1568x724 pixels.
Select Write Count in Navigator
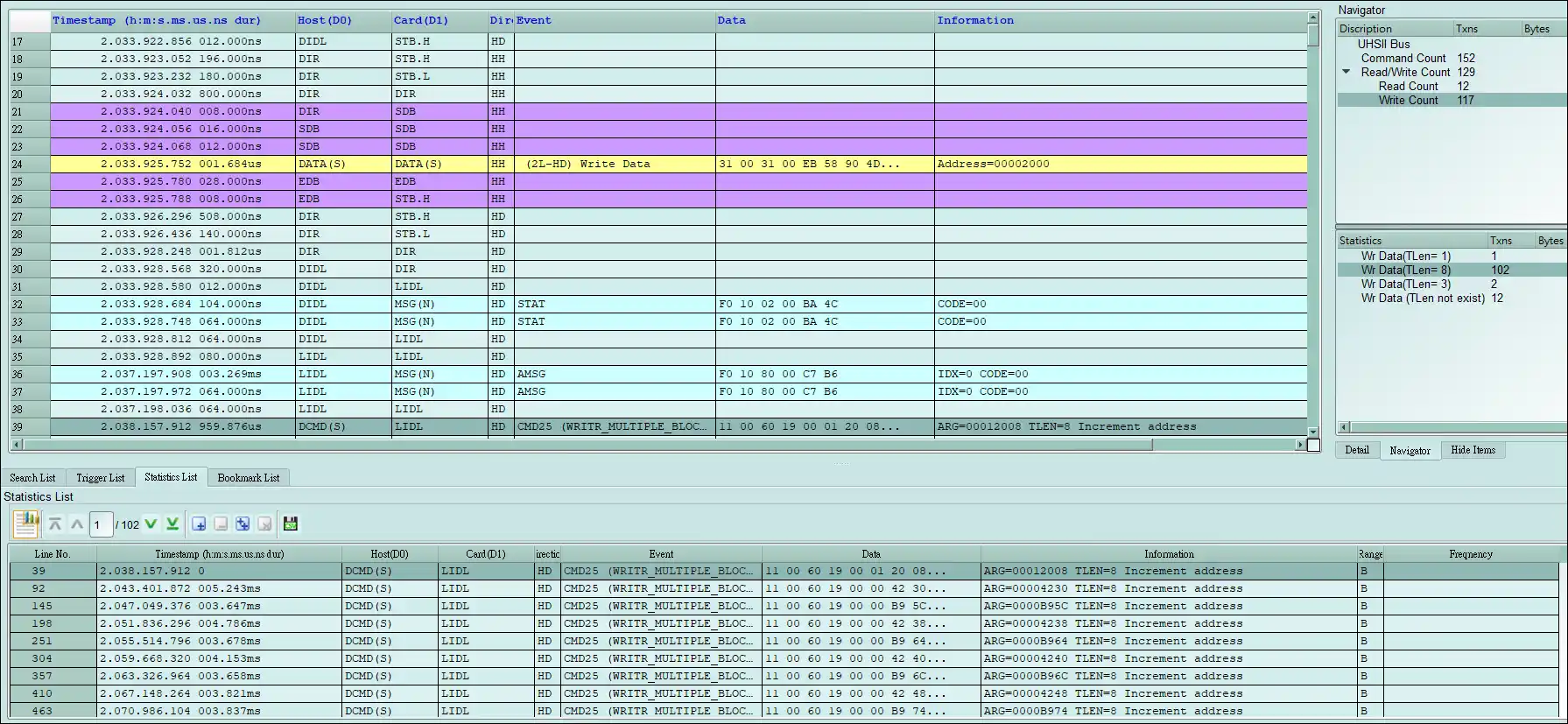coord(1408,101)
